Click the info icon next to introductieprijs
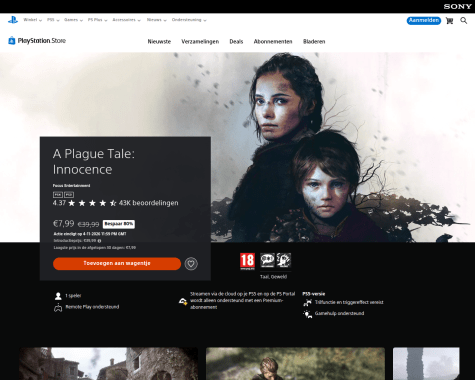475x380 pixels. click(99, 241)
